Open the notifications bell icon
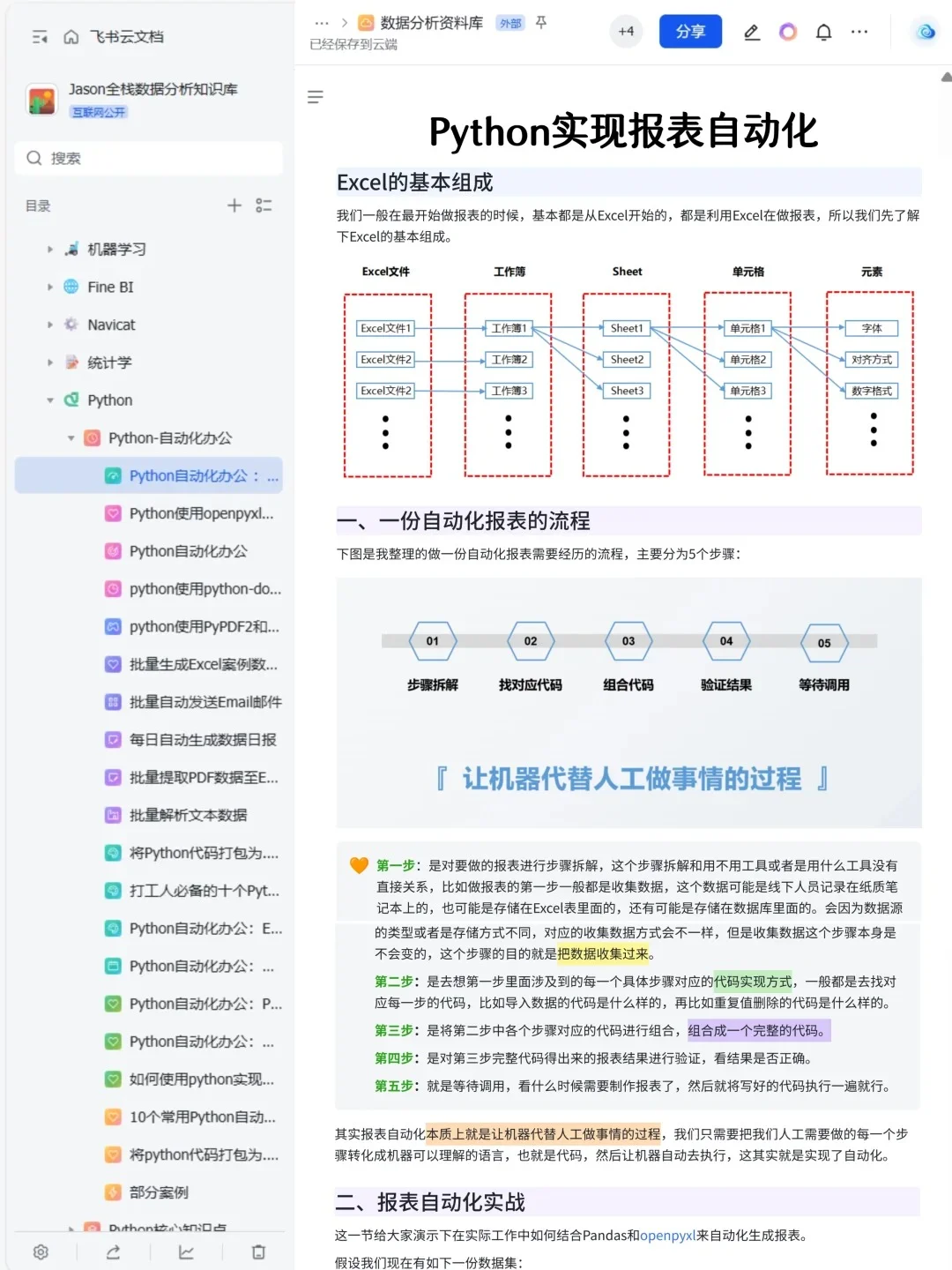Viewport: 952px width, 1270px height. coord(823,32)
